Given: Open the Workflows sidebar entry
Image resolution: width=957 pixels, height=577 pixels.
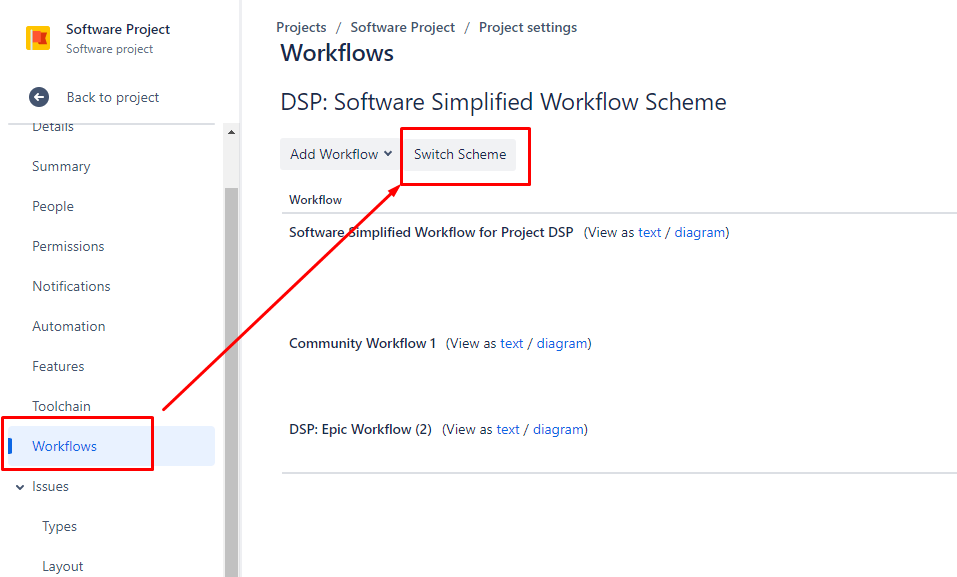Looking at the screenshot, I should [67, 446].
